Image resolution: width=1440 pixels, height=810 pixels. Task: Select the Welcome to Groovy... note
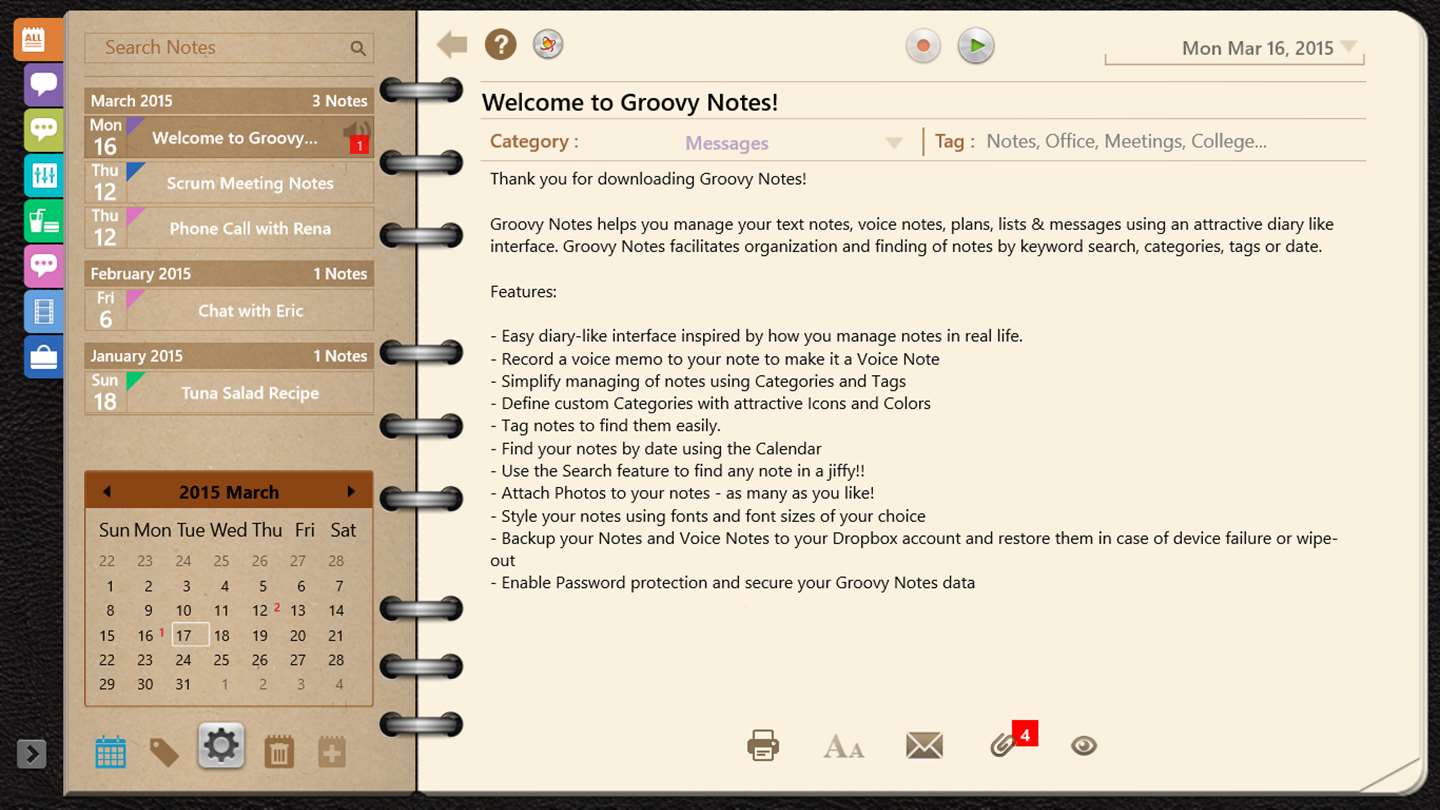229,138
